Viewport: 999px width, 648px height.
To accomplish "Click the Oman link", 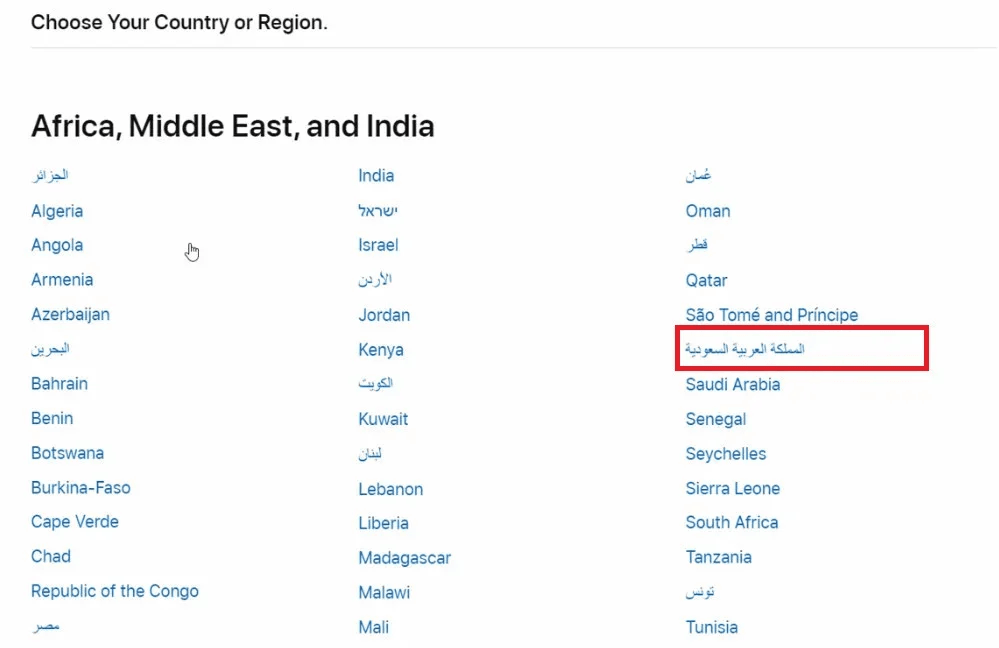I will 708,211.
